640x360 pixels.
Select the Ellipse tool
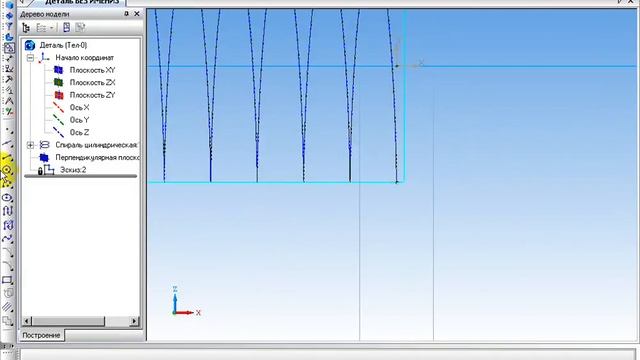7,198
